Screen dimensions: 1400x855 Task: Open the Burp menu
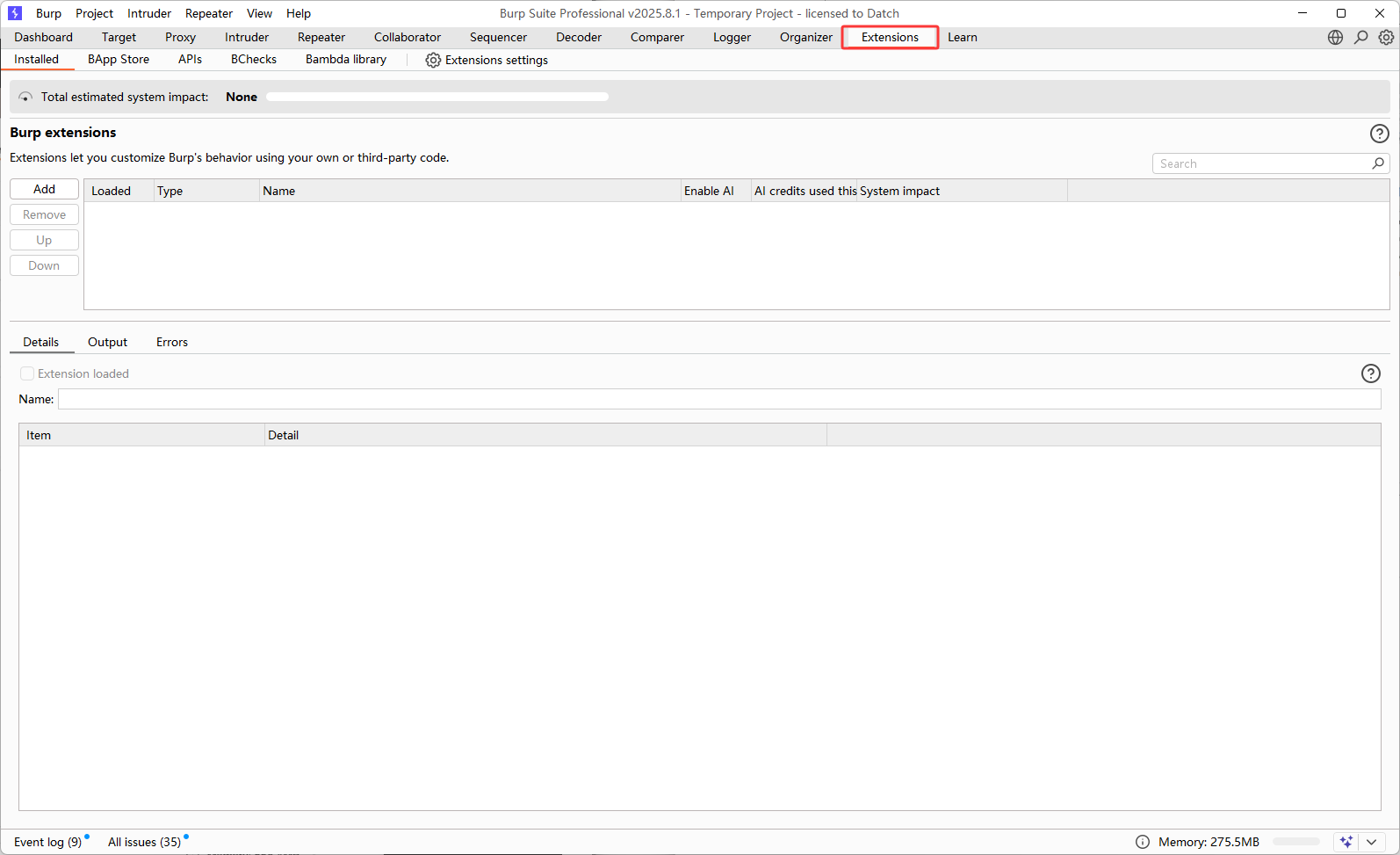(48, 13)
